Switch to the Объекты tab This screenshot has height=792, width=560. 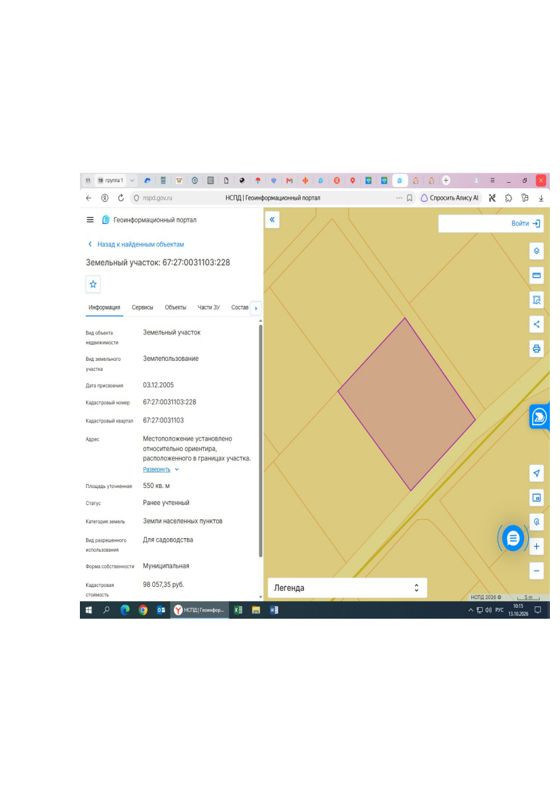pos(175,307)
